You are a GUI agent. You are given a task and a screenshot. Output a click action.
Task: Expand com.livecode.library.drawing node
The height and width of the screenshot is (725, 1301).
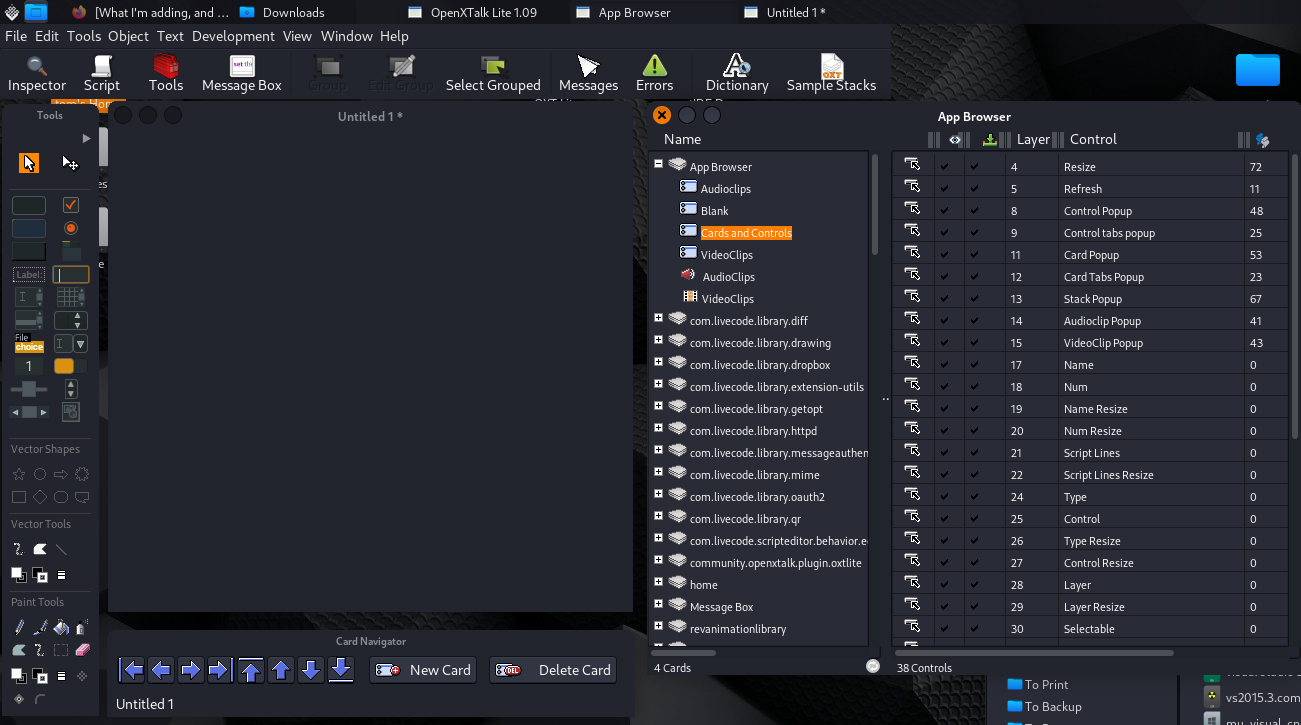pyautogui.click(x=658, y=340)
